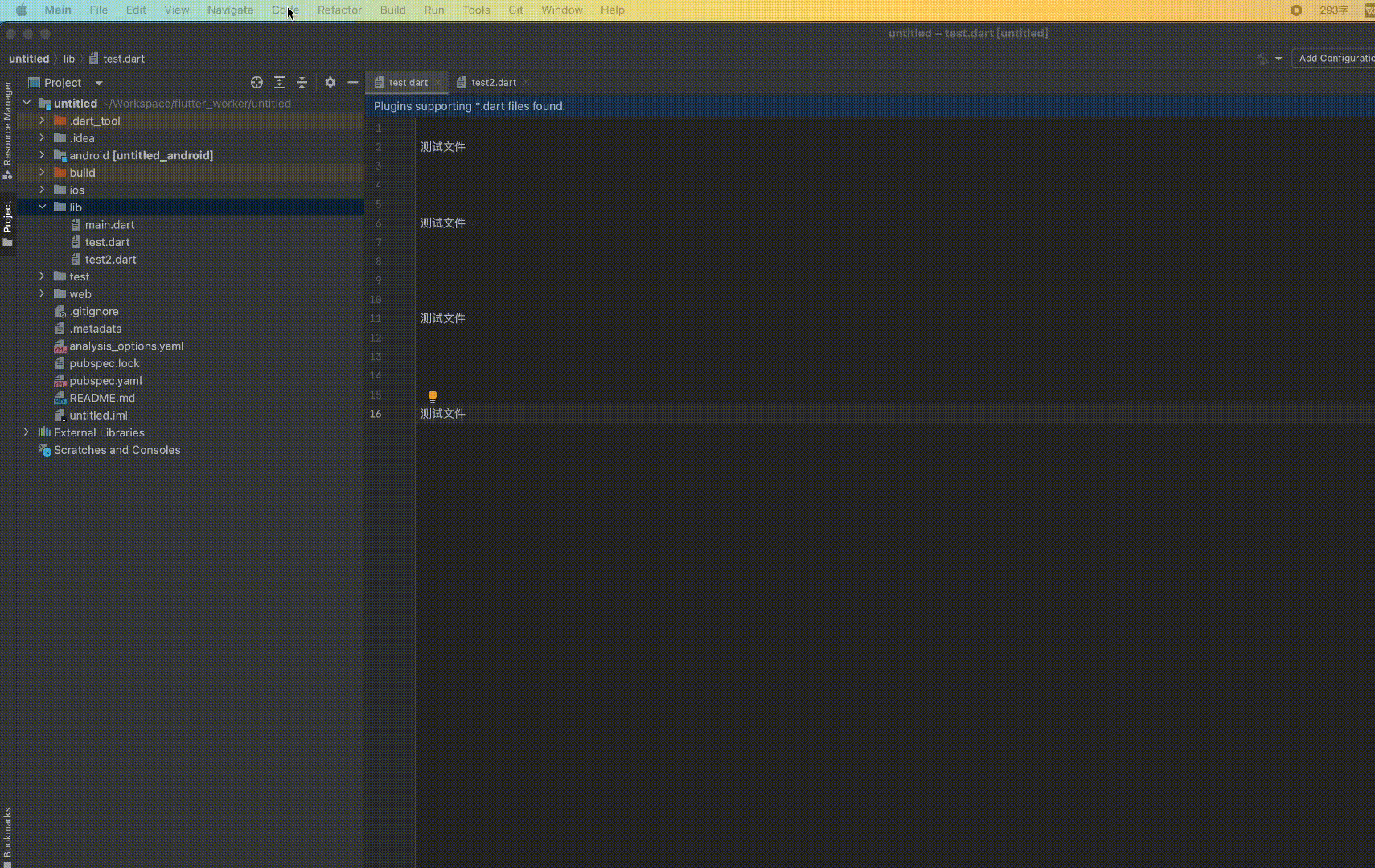Viewport: 1375px width, 868px height.
Task: Click 'Plugins supporting *.dart files found' banner
Action: click(x=470, y=106)
